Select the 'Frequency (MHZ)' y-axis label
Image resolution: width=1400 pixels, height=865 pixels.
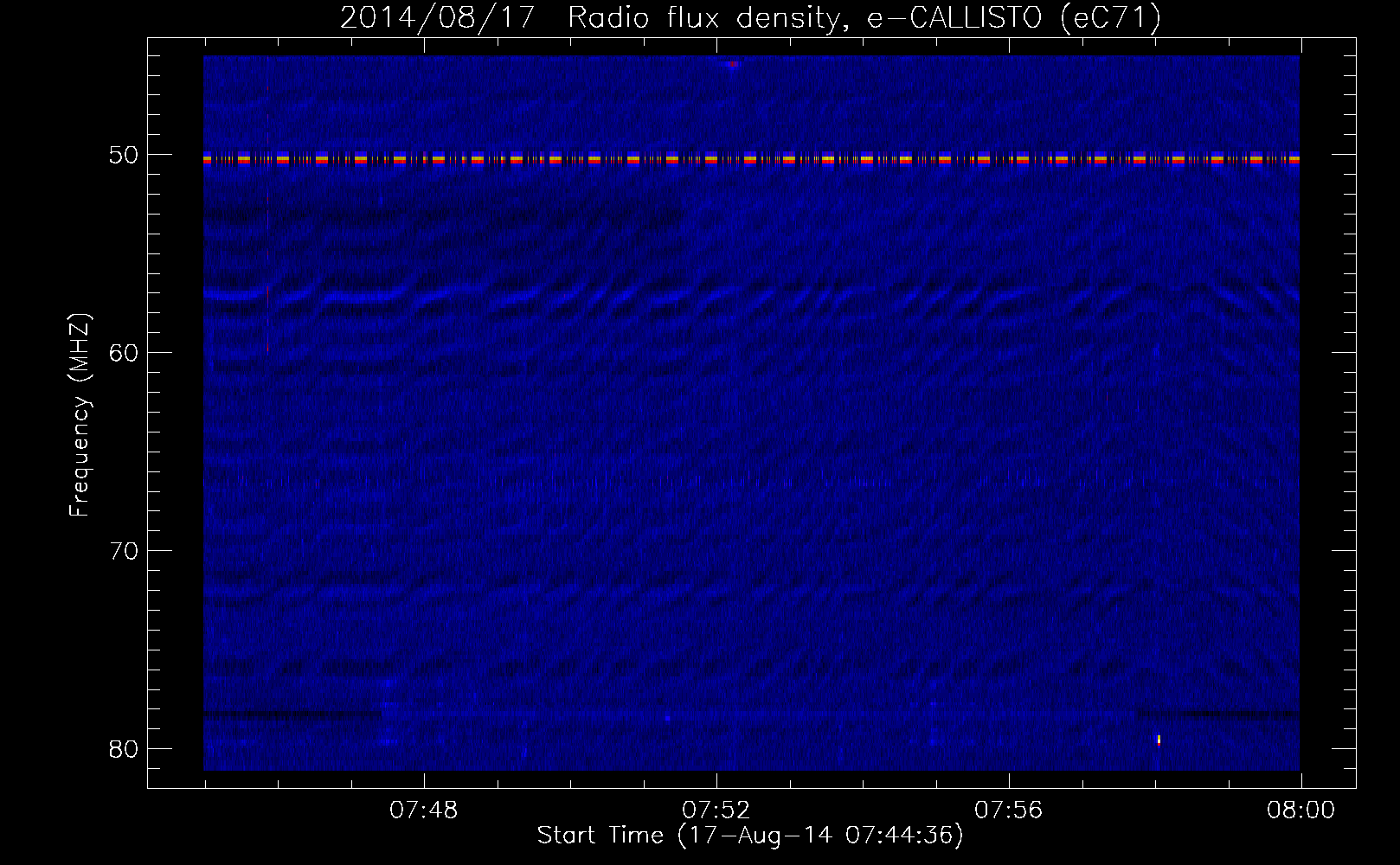pyautogui.click(x=79, y=414)
